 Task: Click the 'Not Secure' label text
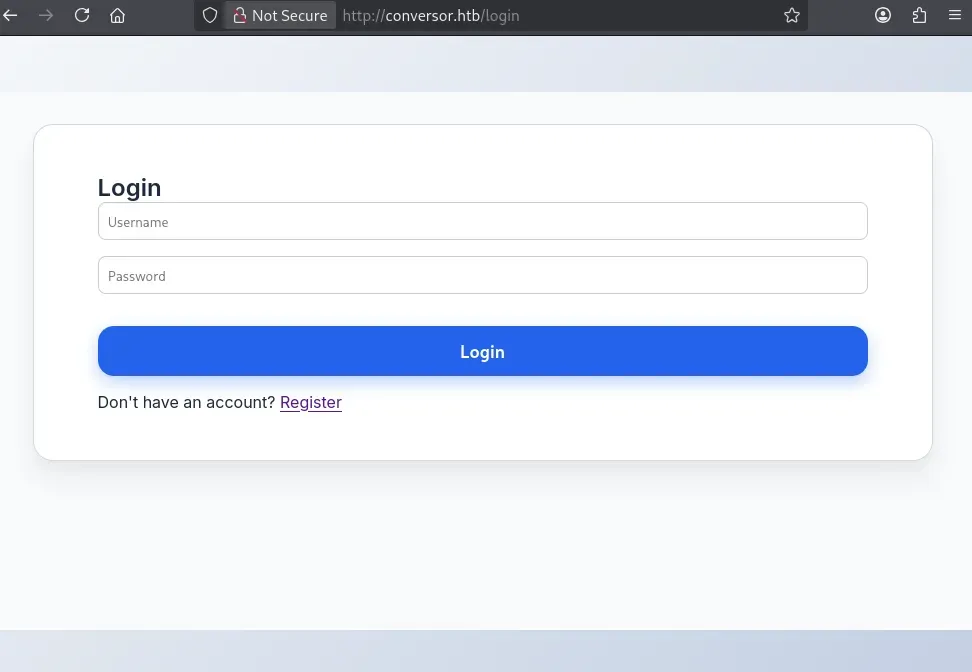click(x=289, y=15)
